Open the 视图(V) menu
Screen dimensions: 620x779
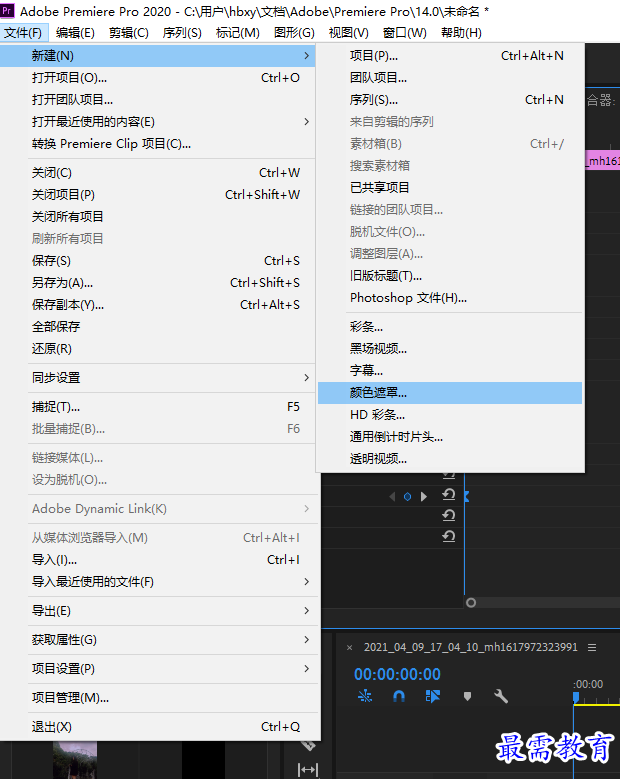349,33
